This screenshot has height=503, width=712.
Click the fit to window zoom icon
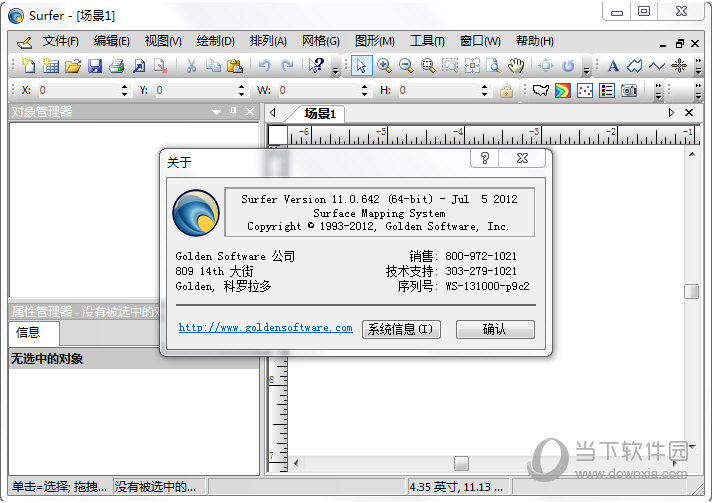pos(472,66)
